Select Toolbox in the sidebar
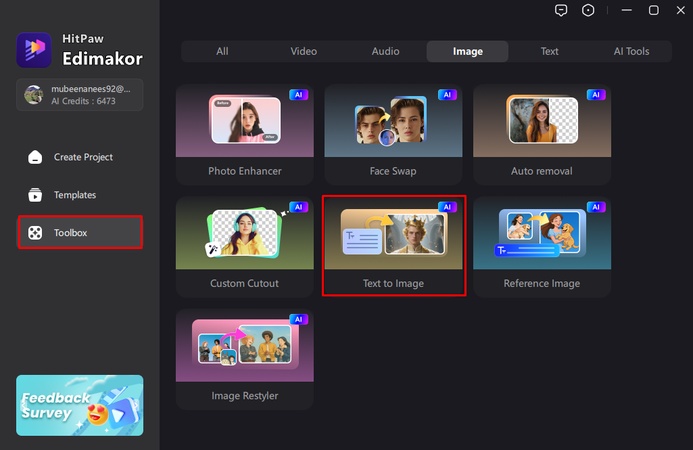The width and height of the screenshot is (693, 450). point(80,233)
